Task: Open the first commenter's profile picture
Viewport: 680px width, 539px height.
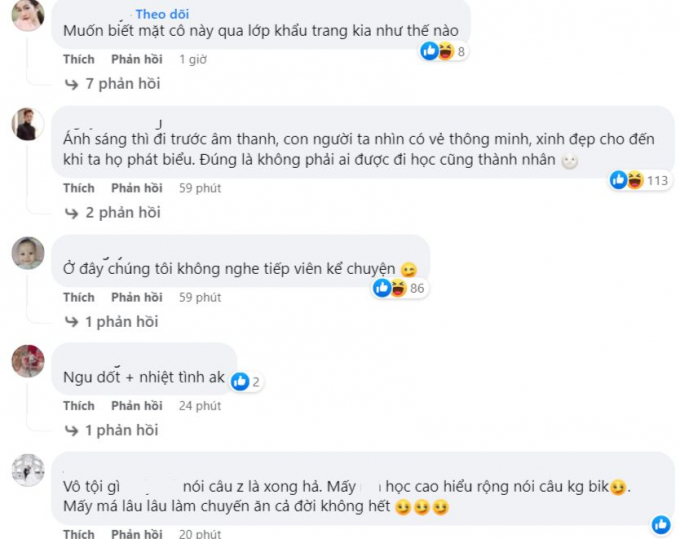Action: coord(28,15)
